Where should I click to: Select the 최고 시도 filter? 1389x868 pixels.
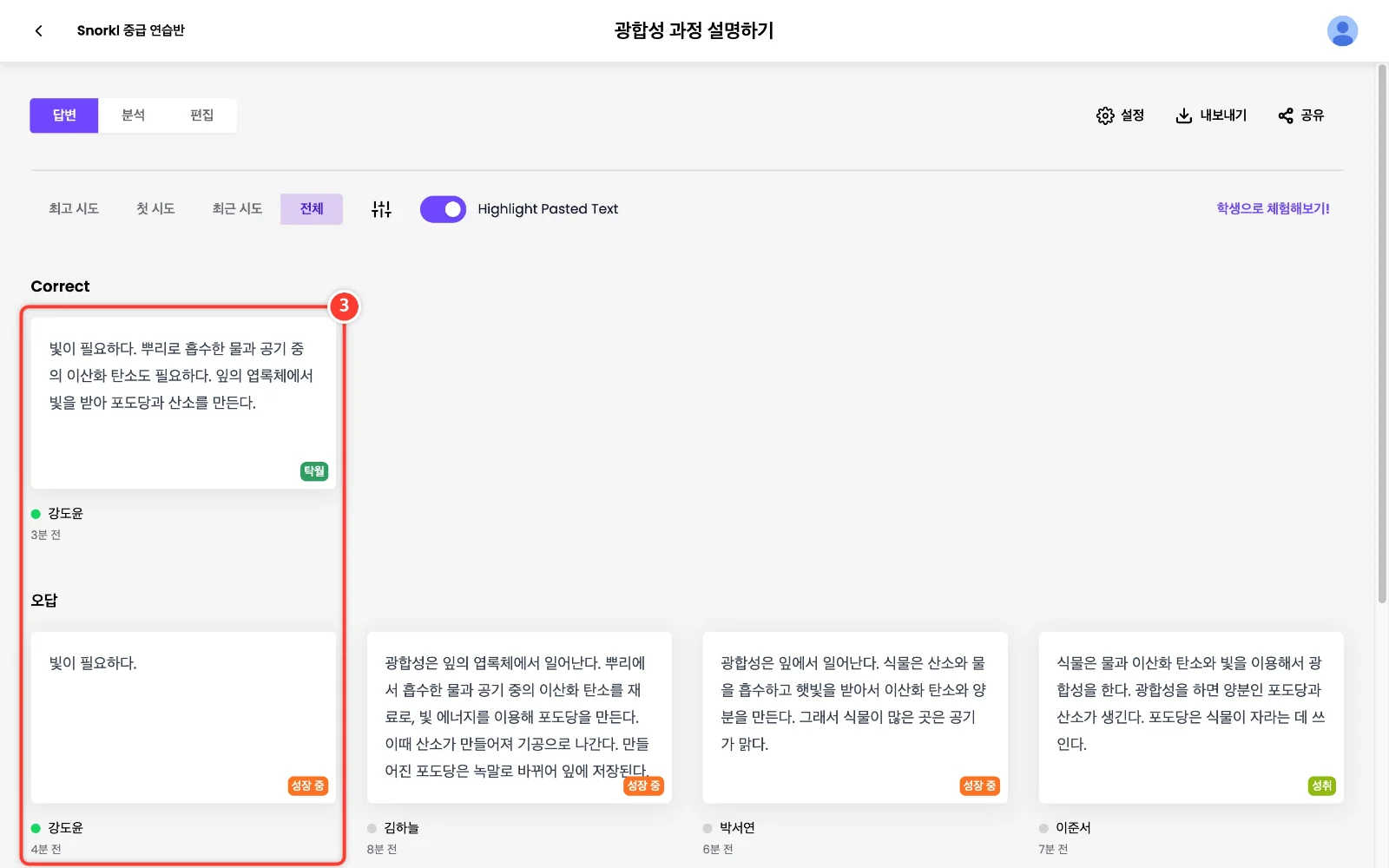74,209
